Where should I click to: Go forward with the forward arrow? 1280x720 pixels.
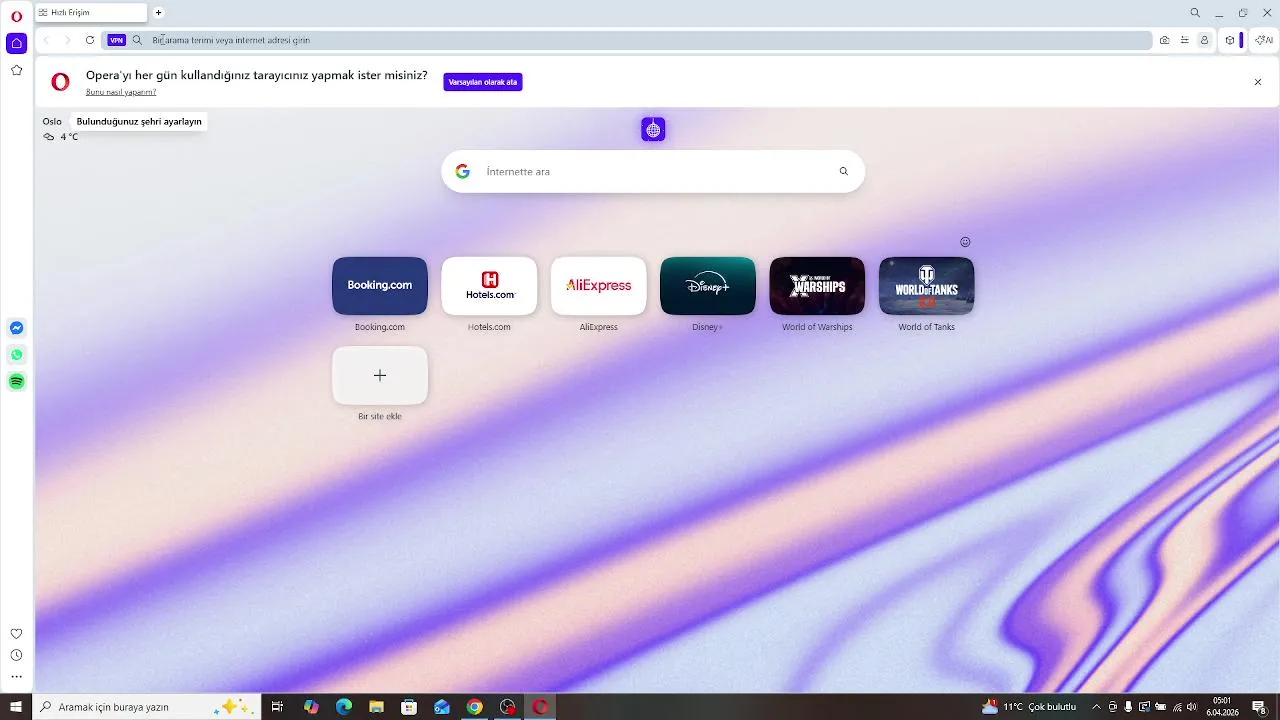[68, 40]
